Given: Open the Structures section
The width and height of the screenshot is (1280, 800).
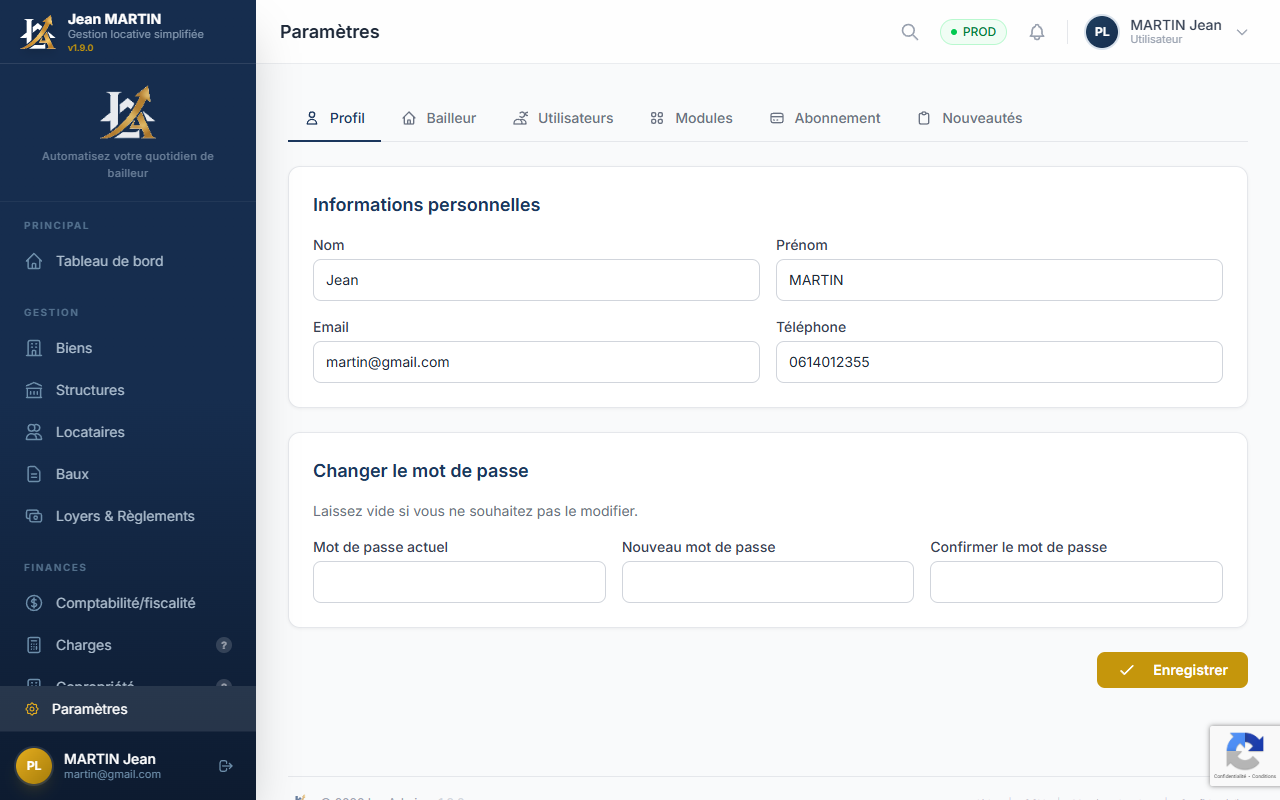Looking at the screenshot, I should pyautogui.click(x=90, y=390).
